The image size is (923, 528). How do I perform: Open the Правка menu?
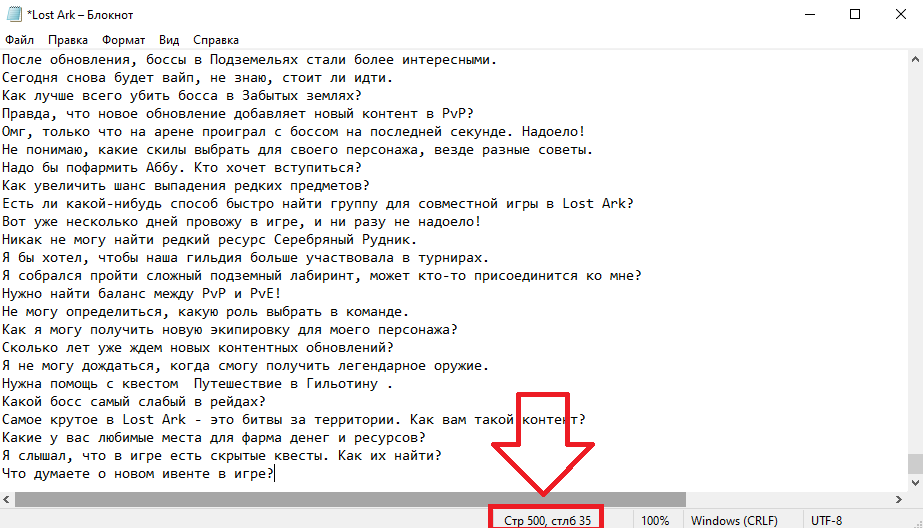pyautogui.click(x=68, y=40)
